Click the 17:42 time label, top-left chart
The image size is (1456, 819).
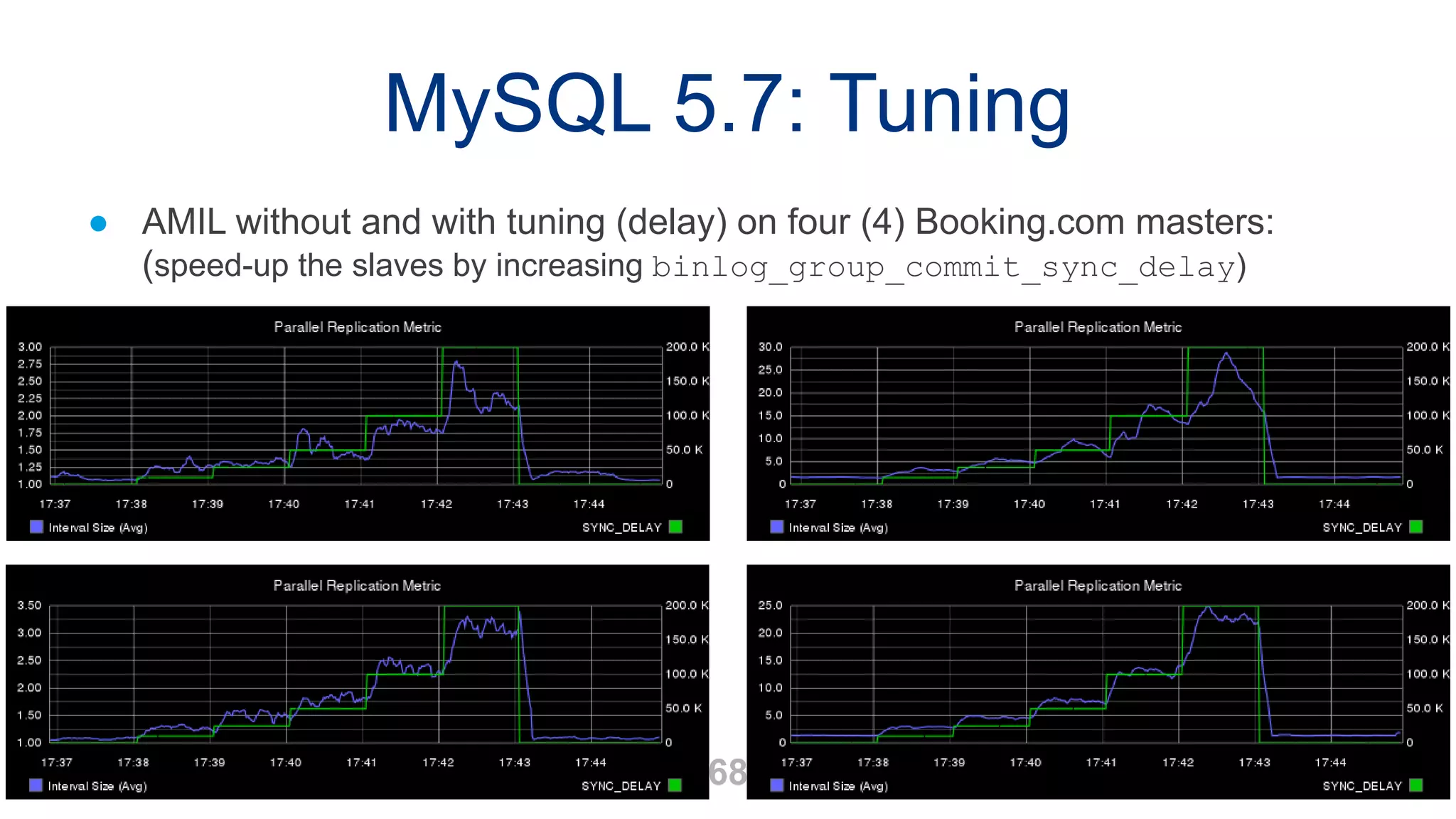point(437,504)
